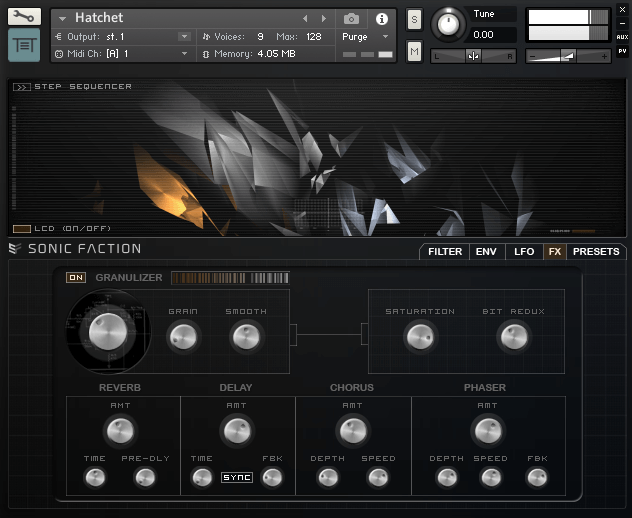
Task: Open instrument edit mode with the wrench icon
Action: click(x=24, y=17)
